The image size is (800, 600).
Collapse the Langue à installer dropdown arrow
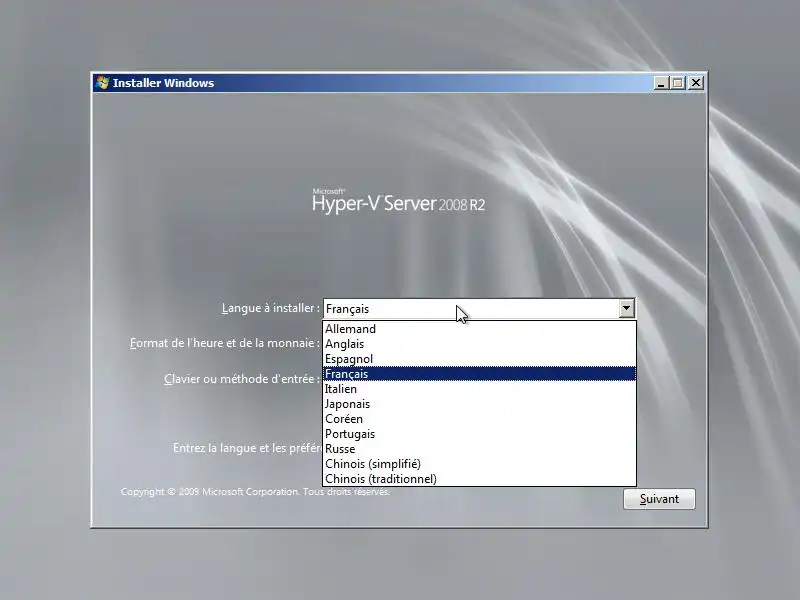pyautogui.click(x=627, y=309)
